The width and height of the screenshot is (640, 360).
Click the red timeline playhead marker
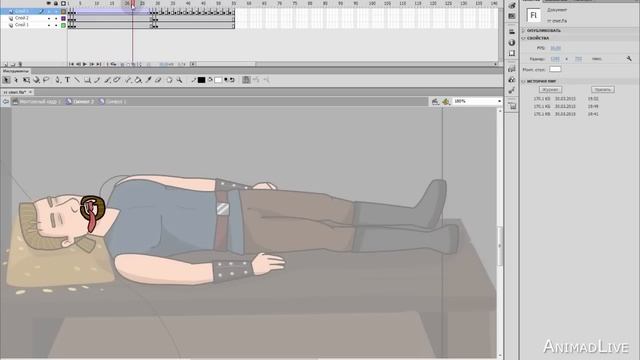click(x=133, y=4)
